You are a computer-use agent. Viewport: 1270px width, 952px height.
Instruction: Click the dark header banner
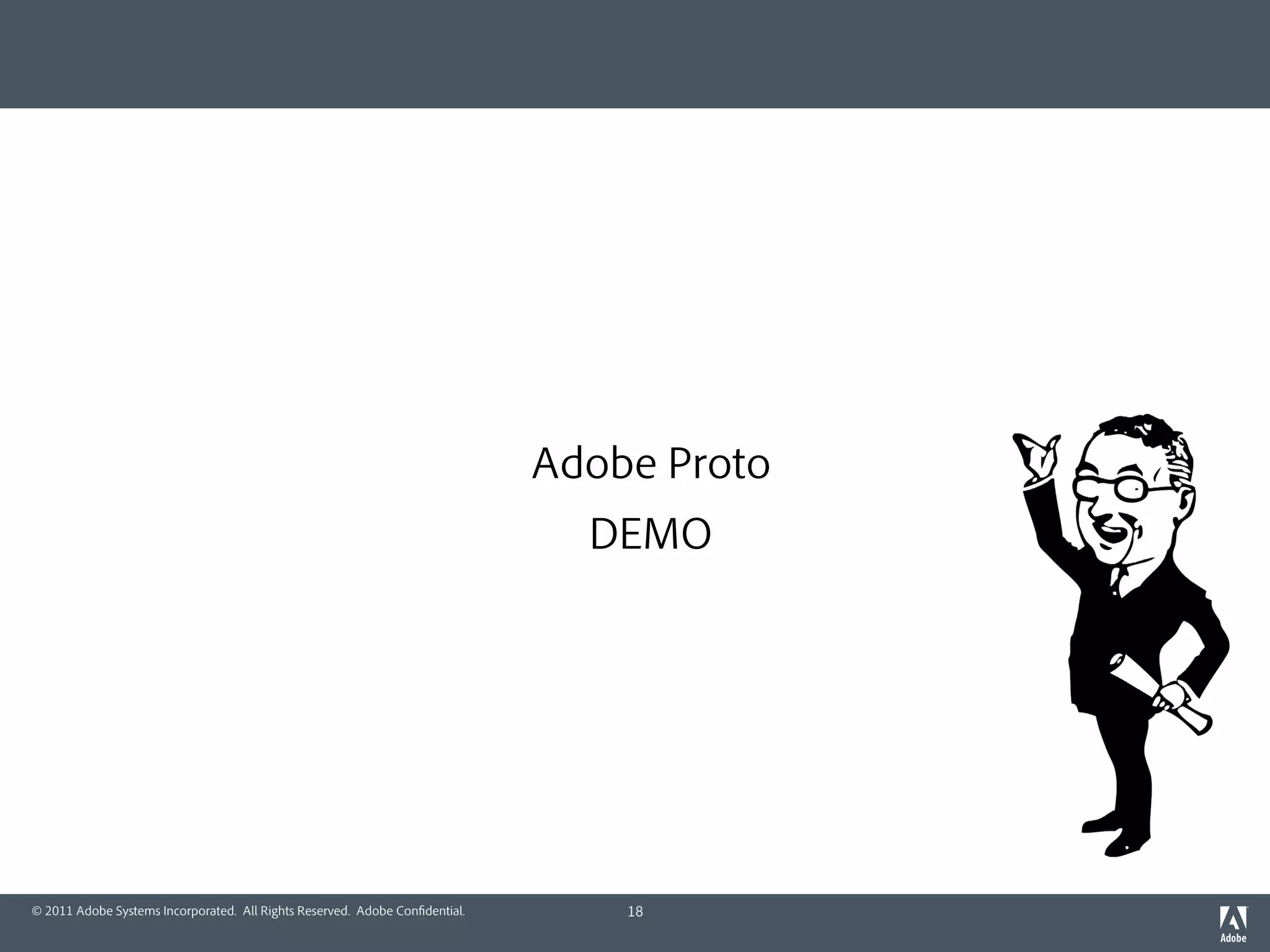tap(635, 54)
